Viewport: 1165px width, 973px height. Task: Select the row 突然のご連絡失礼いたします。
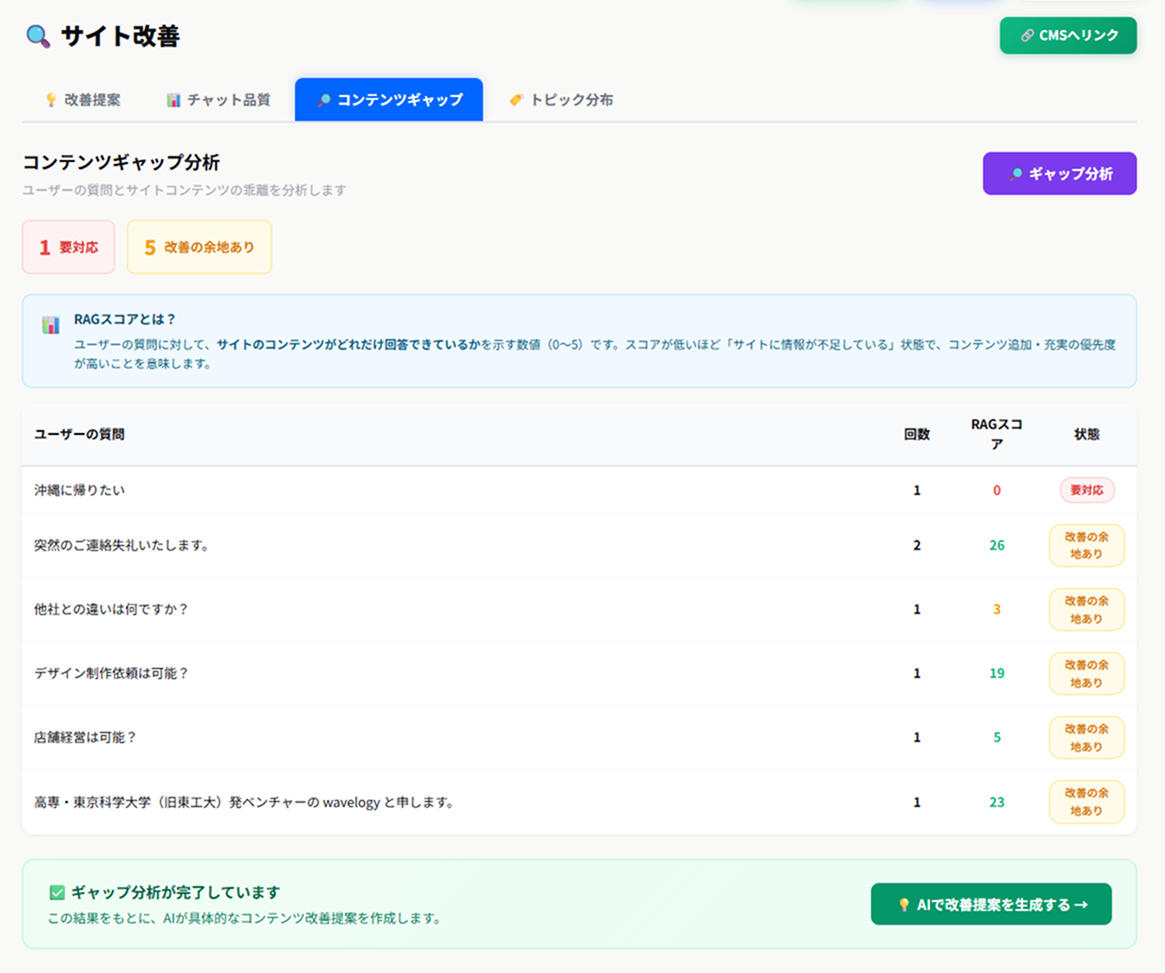point(580,545)
